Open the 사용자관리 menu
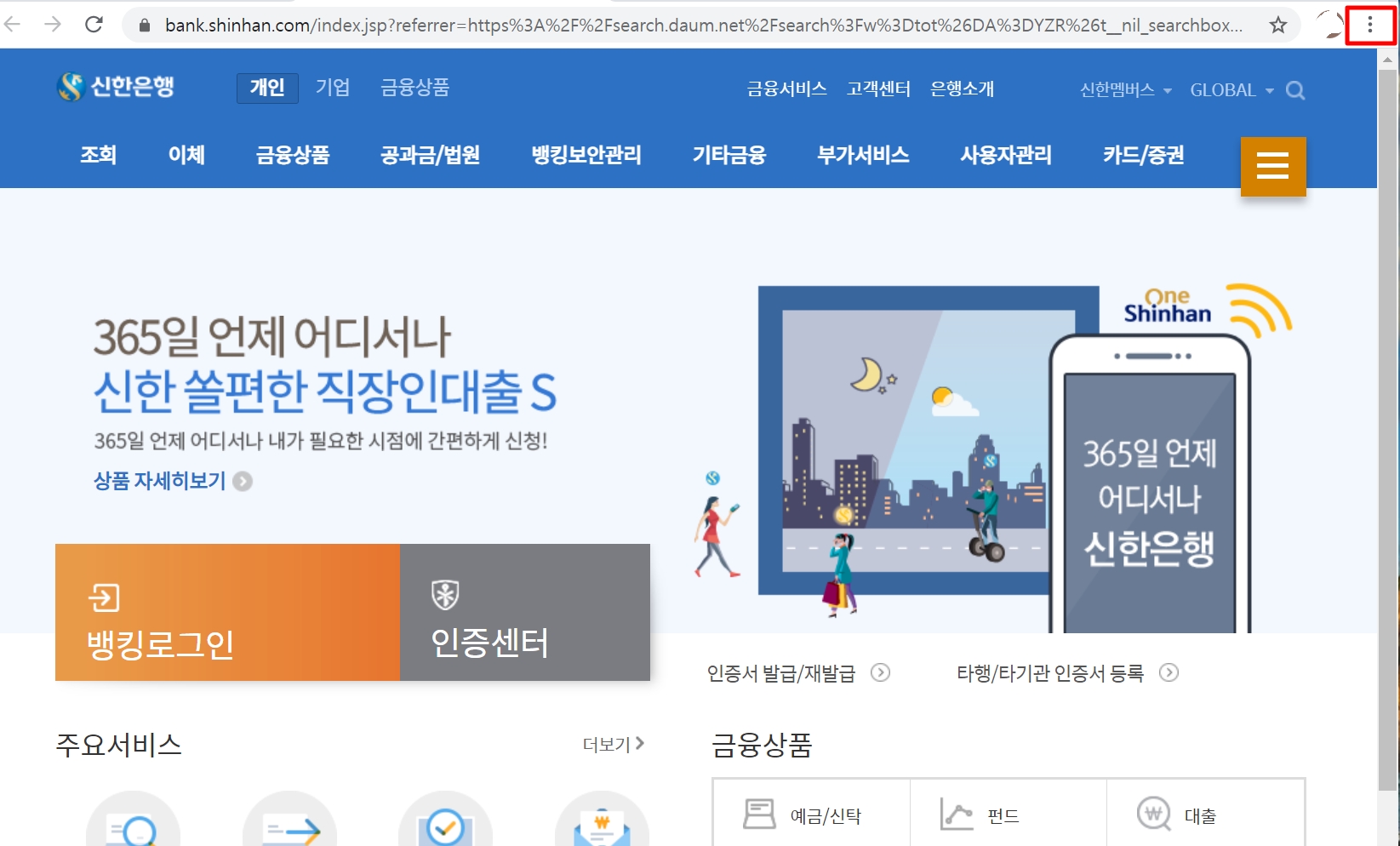The image size is (1400, 846). point(1006,155)
